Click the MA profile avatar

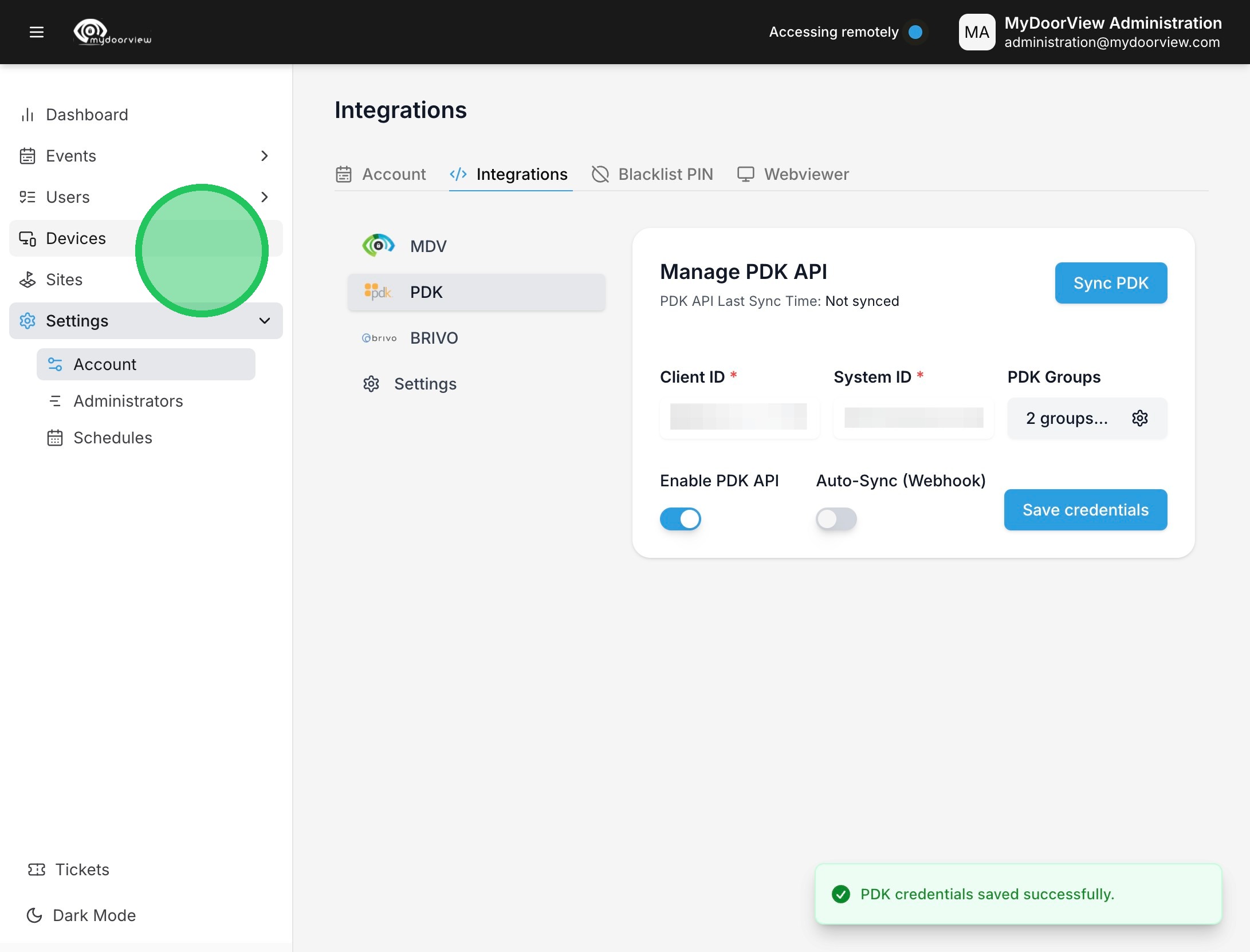[977, 32]
